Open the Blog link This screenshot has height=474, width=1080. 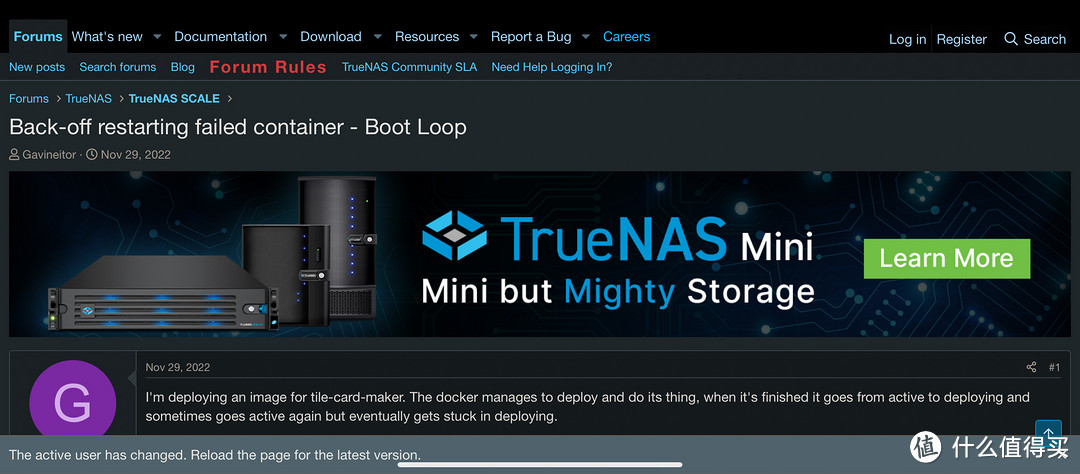(x=183, y=67)
